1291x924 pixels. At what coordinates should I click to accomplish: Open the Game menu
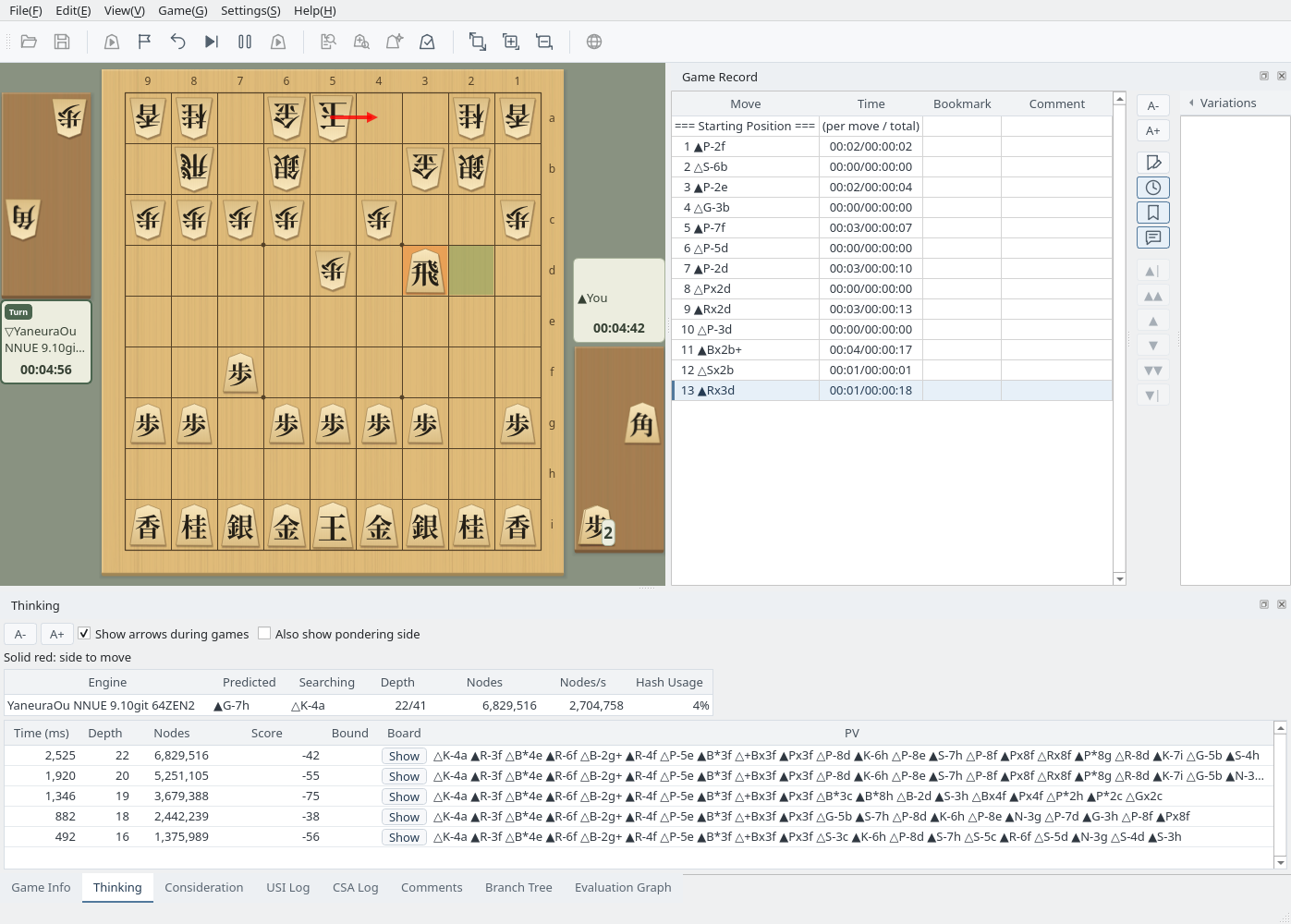click(x=183, y=11)
